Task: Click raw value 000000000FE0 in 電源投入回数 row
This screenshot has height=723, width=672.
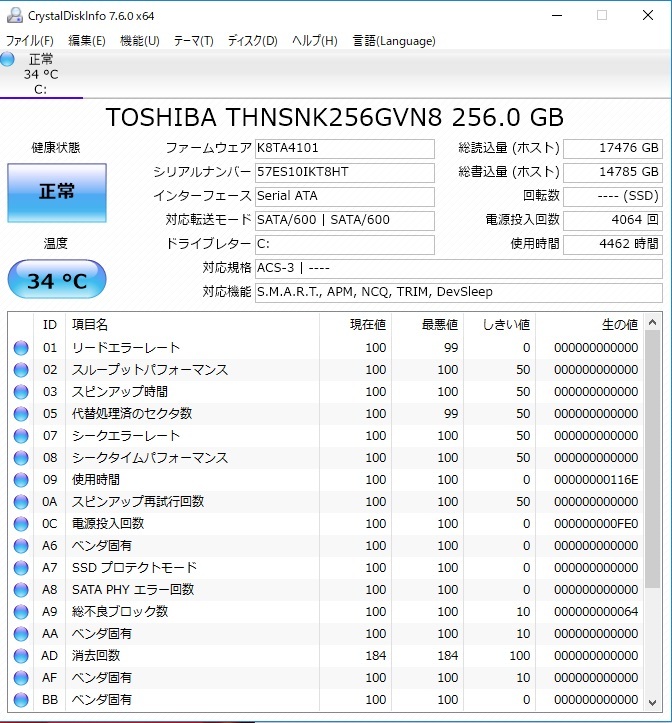Action: point(596,524)
